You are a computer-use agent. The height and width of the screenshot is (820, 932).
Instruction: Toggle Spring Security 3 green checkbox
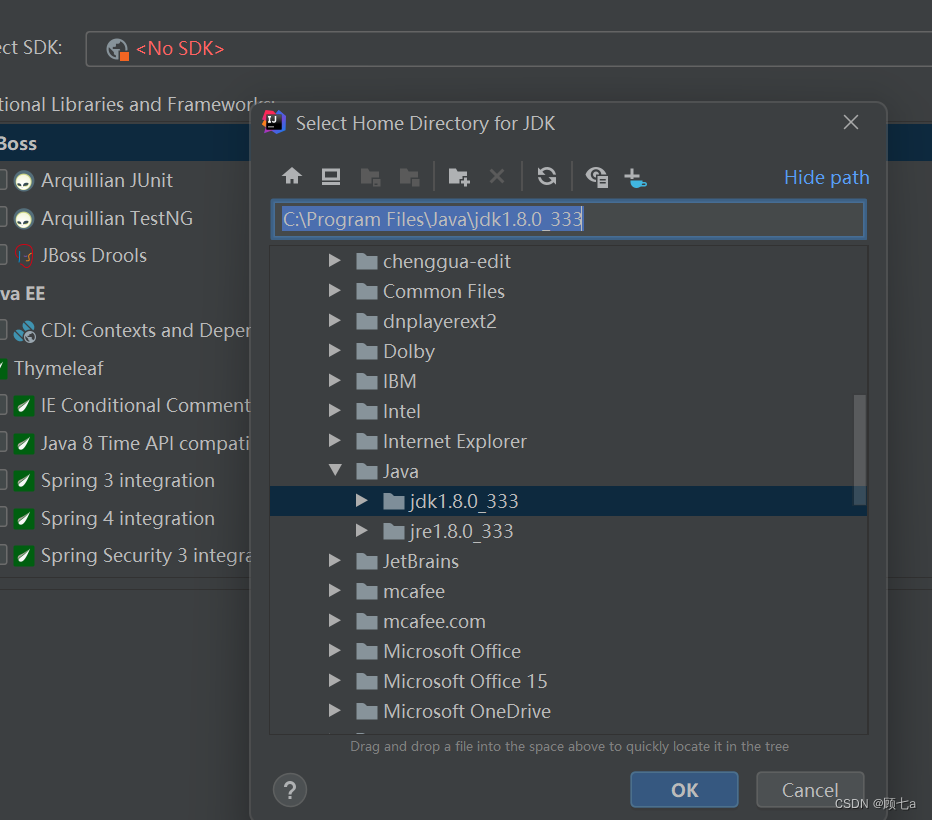pyautogui.click(x=24, y=556)
